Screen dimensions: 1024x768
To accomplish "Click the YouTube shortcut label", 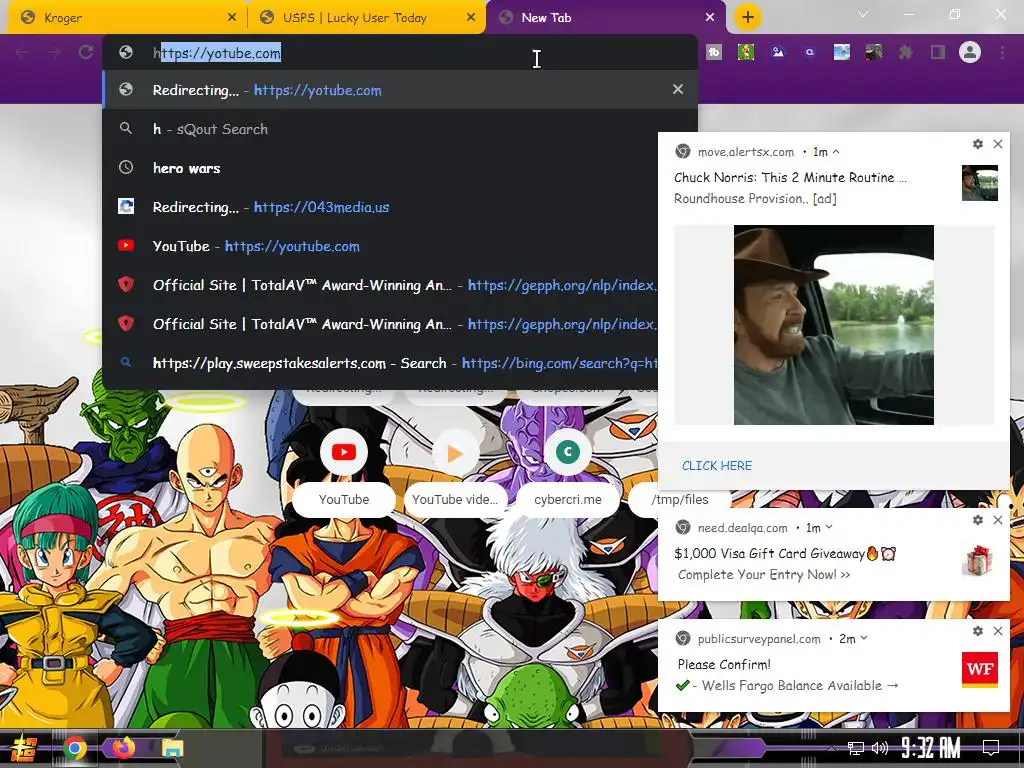I will [x=344, y=500].
